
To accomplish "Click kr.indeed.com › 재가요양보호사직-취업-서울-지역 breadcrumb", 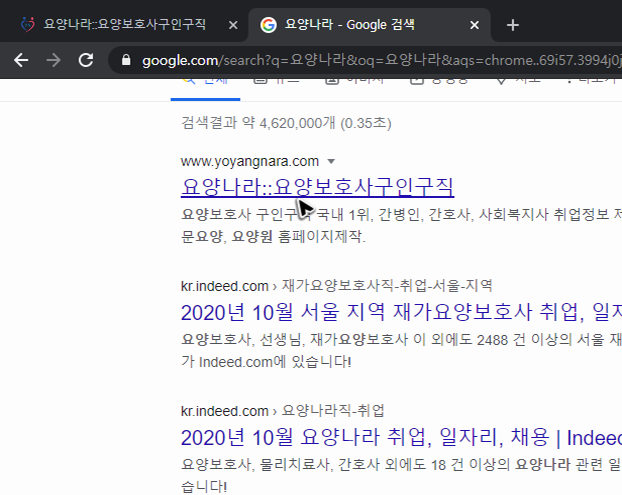I will click(336, 286).
